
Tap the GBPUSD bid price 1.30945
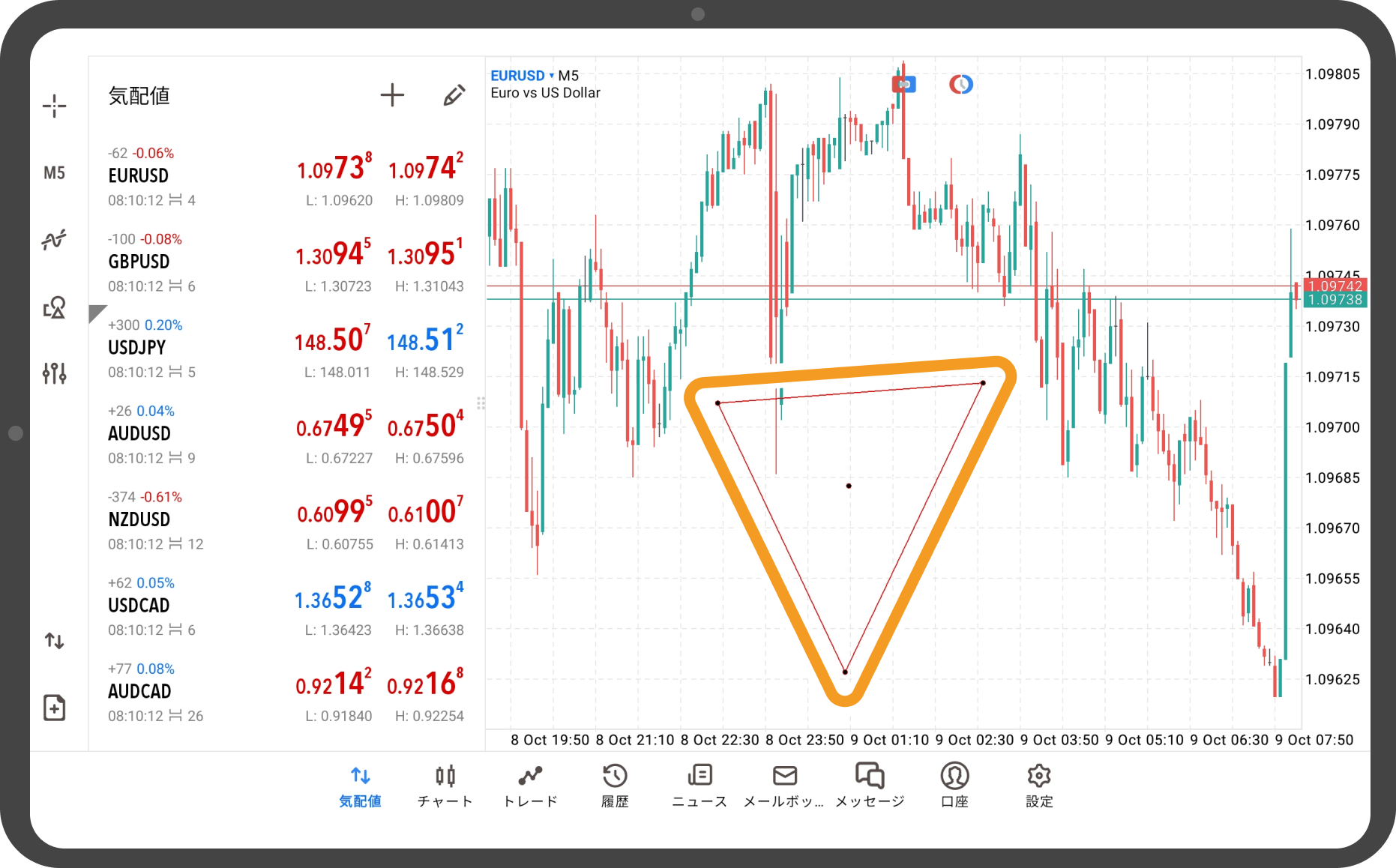coord(333,253)
